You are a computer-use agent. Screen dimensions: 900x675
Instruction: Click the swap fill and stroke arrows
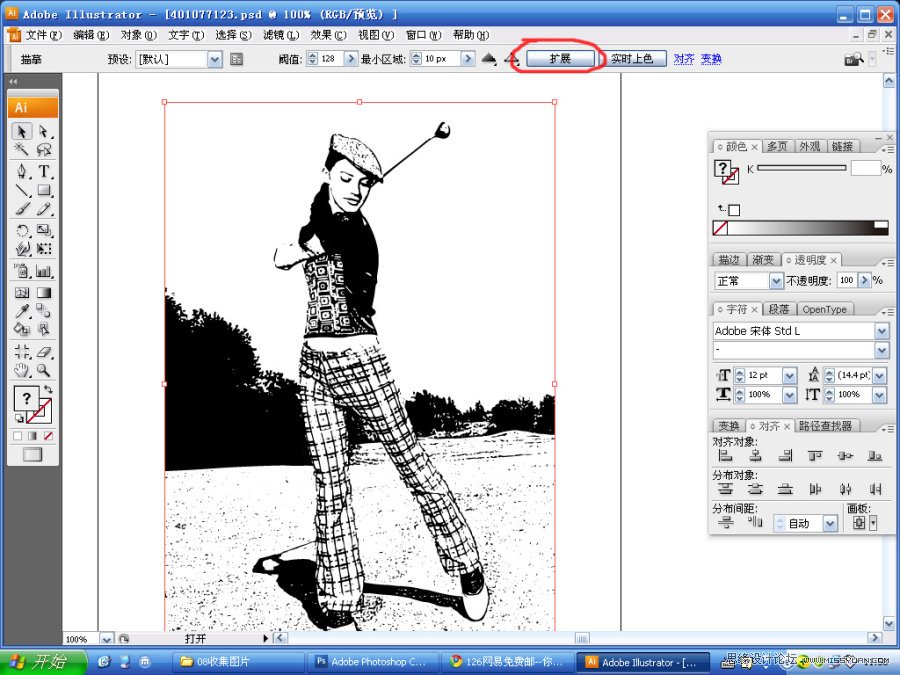pos(47,390)
